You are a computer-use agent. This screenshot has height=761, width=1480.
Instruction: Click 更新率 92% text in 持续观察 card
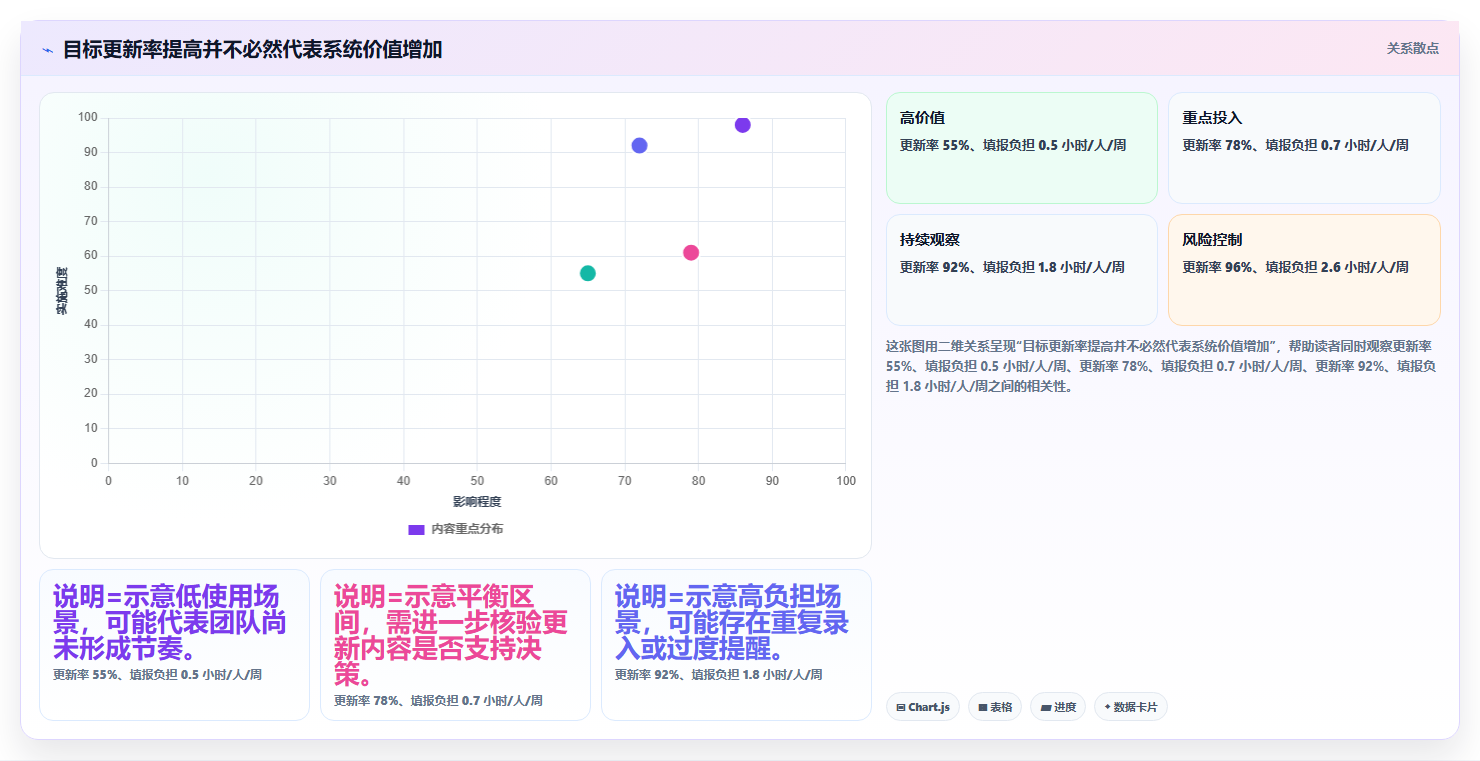(x=1013, y=267)
